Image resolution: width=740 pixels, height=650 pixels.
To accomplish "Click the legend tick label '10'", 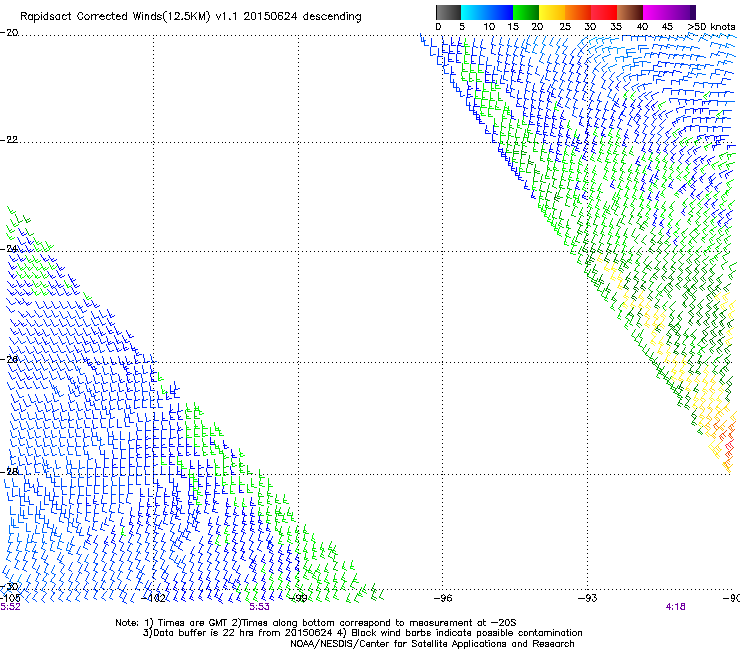I will [489, 27].
